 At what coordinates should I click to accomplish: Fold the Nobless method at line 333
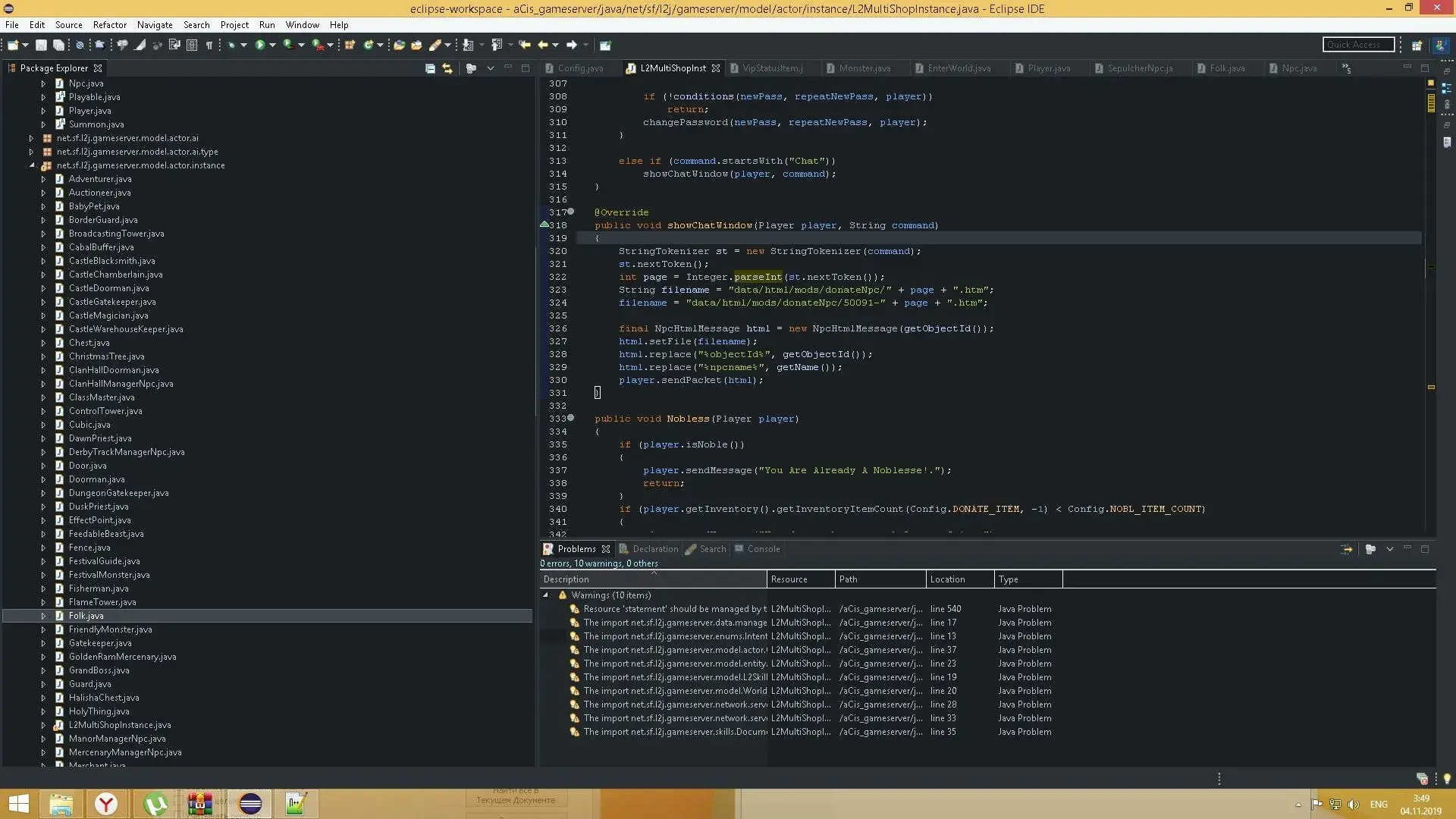pyautogui.click(x=571, y=418)
